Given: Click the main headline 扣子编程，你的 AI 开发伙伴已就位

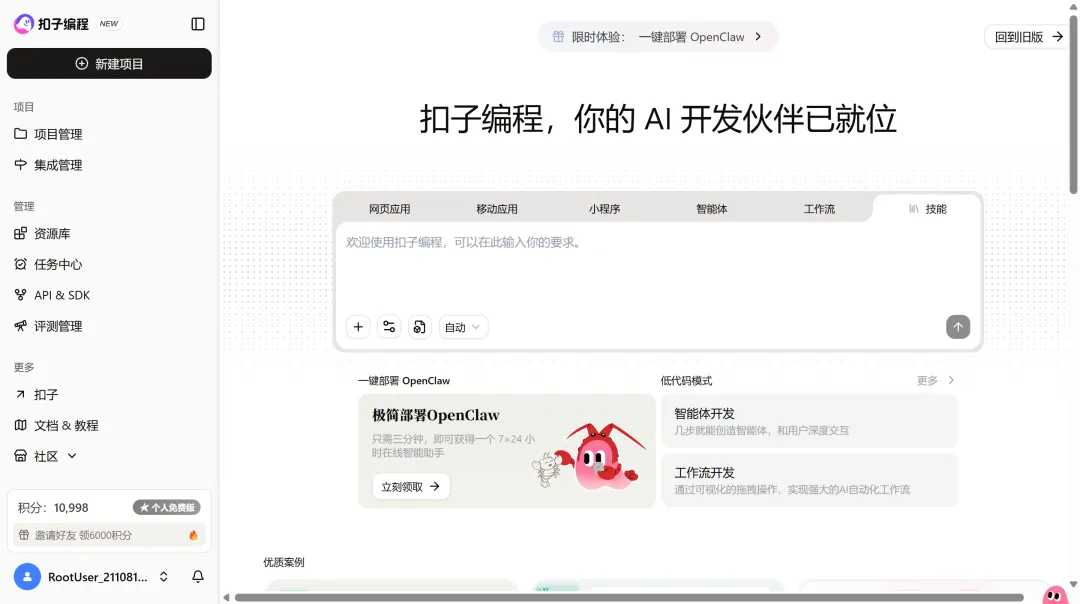Looking at the screenshot, I should tap(658, 118).
